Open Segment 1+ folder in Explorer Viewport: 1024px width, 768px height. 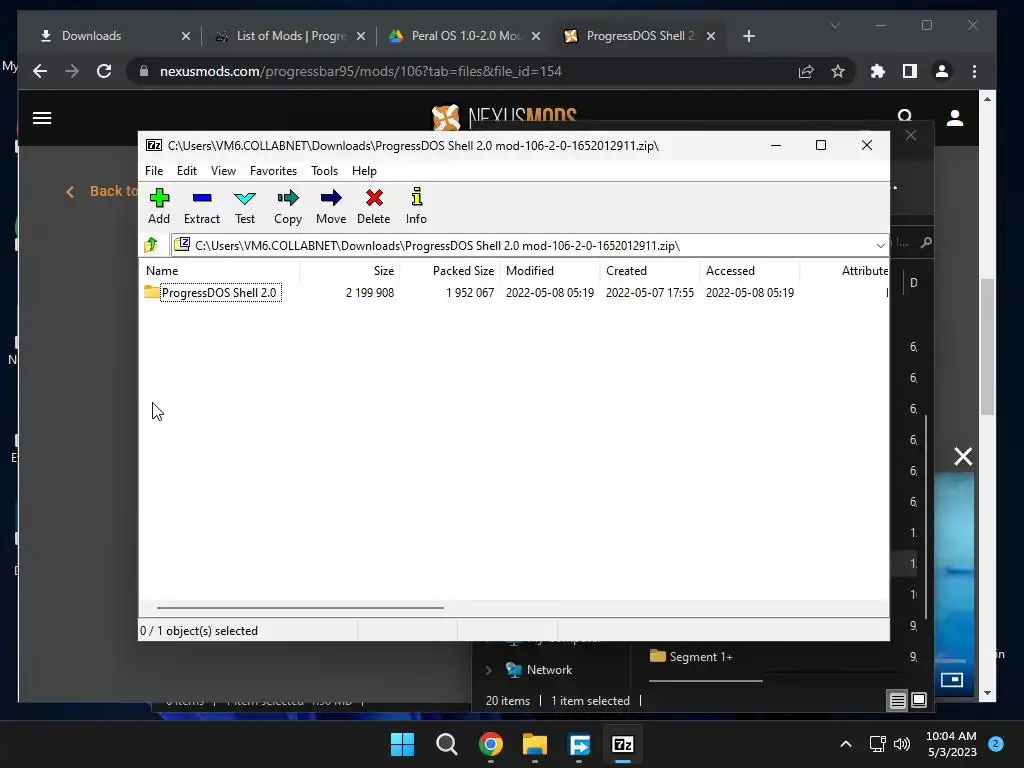[x=692, y=657]
